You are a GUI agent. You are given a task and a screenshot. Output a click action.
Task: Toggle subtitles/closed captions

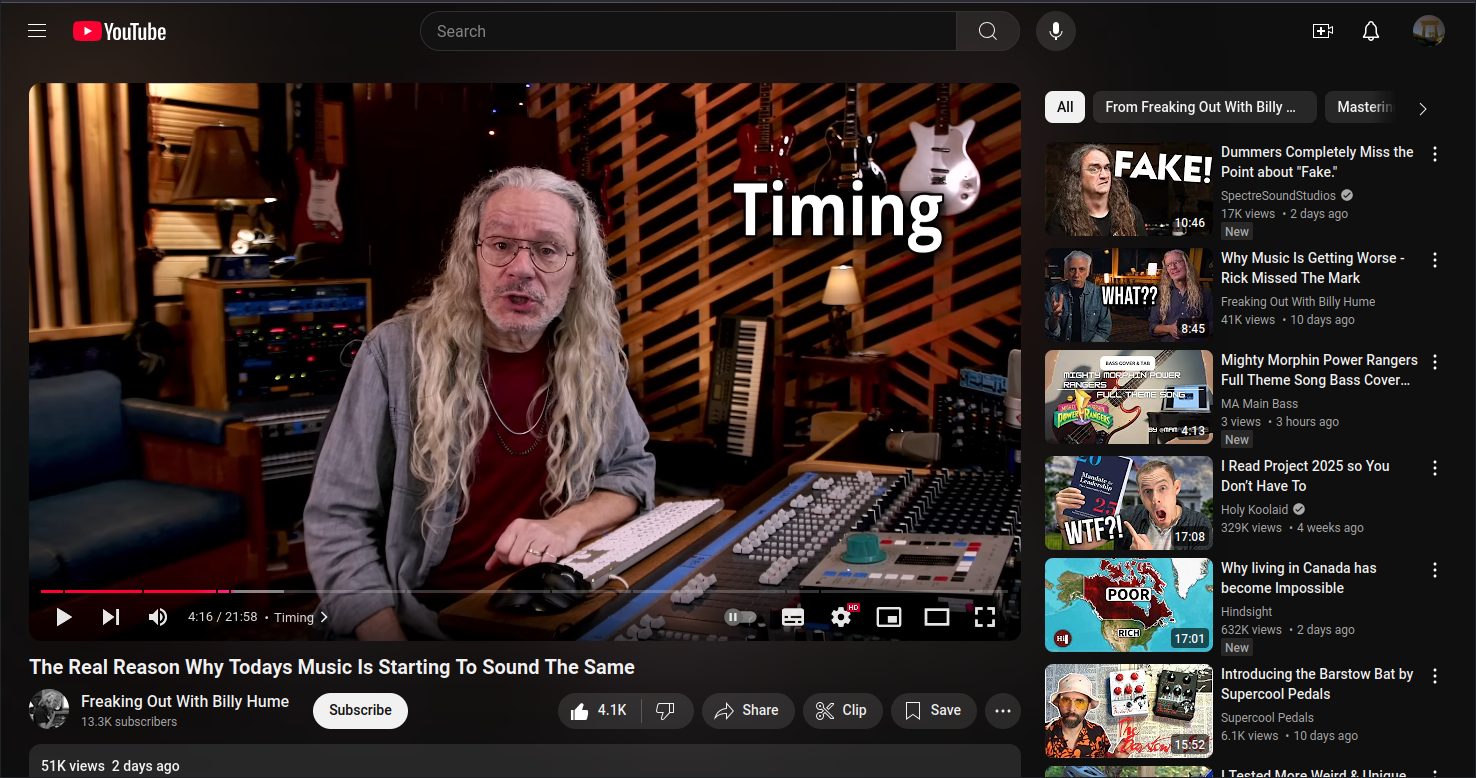(x=793, y=617)
